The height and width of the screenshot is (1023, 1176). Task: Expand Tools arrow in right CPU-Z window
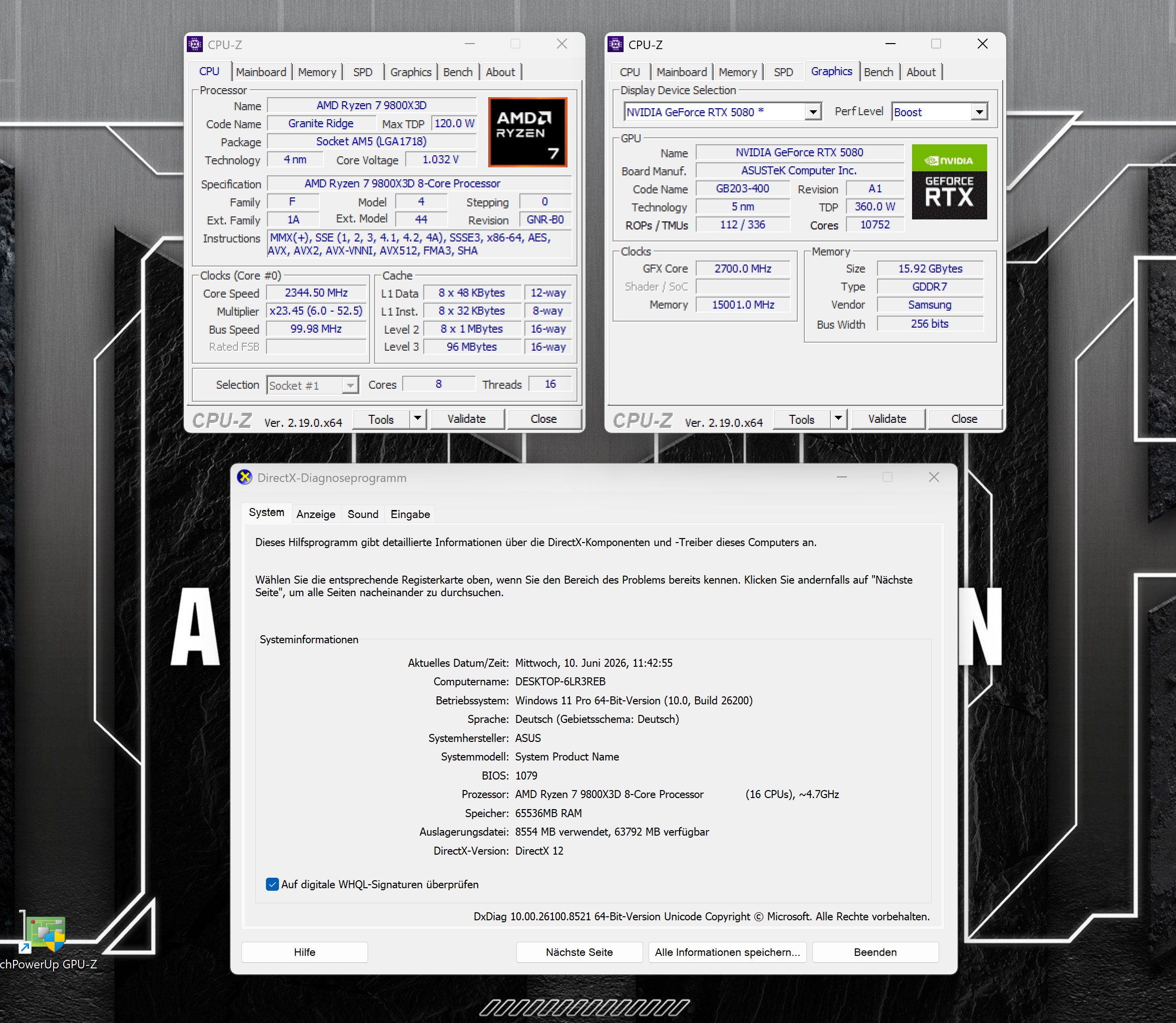pyautogui.click(x=838, y=418)
